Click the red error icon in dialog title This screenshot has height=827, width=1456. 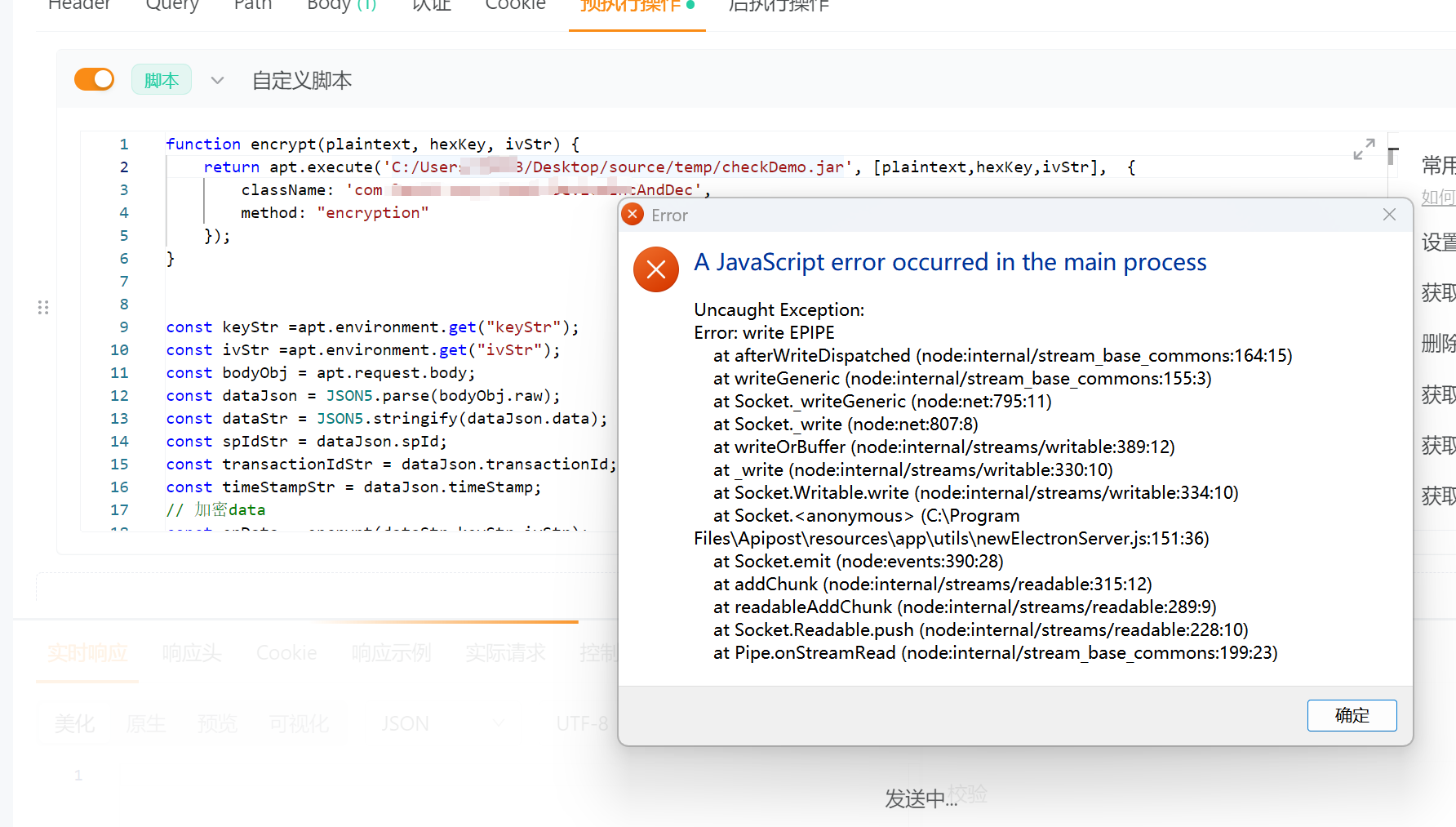click(x=633, y=215)
